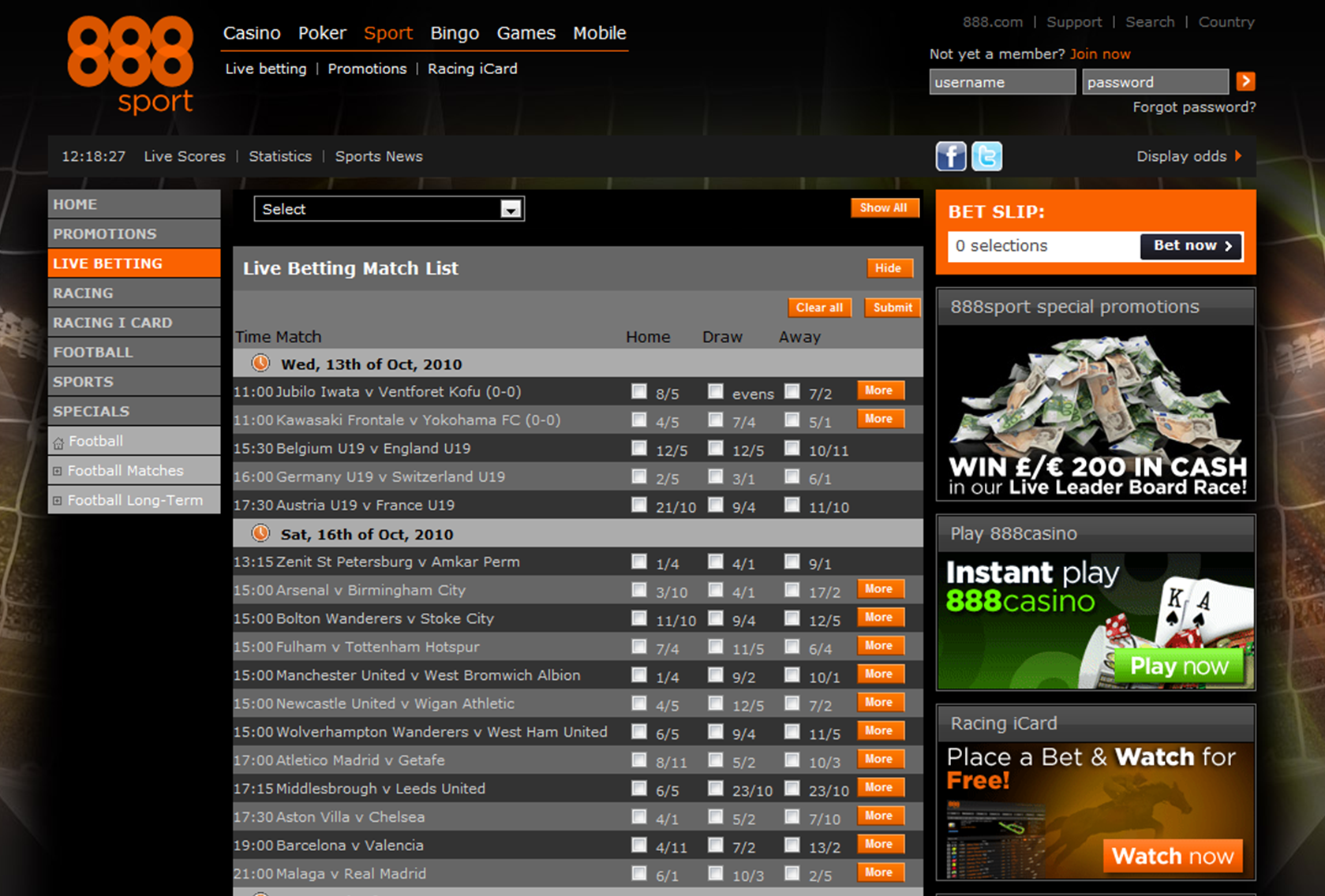Click the Join now link
This screenshot has width=1325, height=896.
point(1100,54)
